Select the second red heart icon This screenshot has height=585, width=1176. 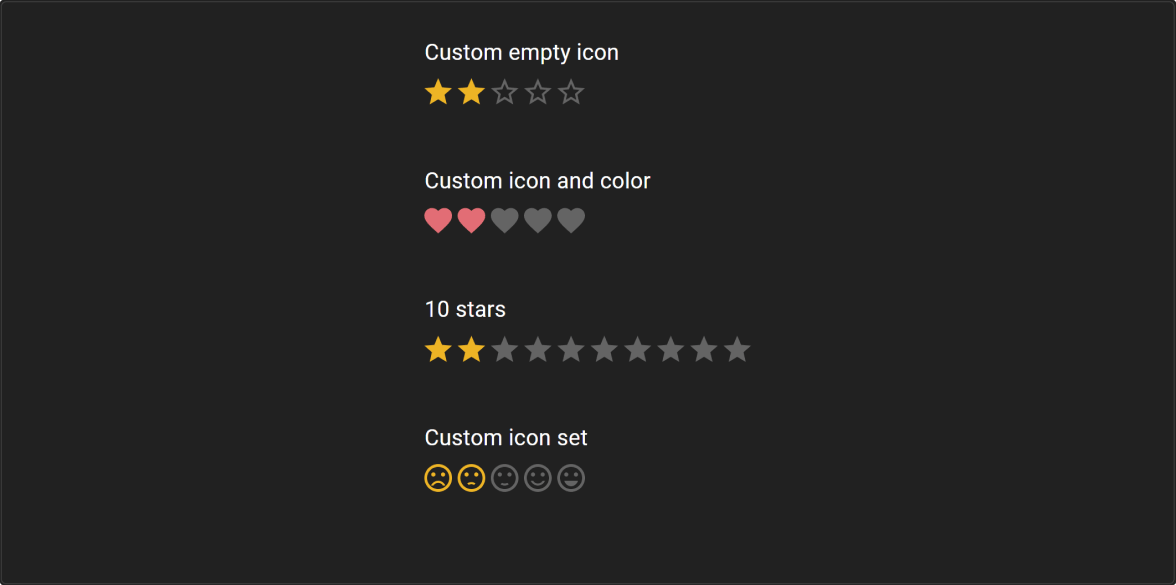point(471,221)
